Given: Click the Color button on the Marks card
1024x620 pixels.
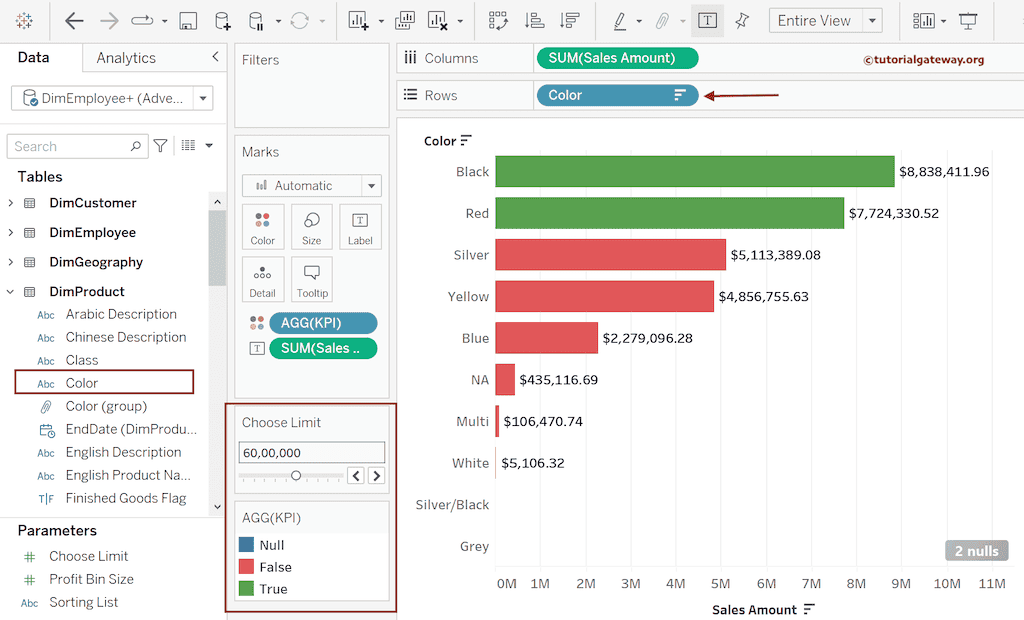Looking at the screenshot, I should click(263, 227).
